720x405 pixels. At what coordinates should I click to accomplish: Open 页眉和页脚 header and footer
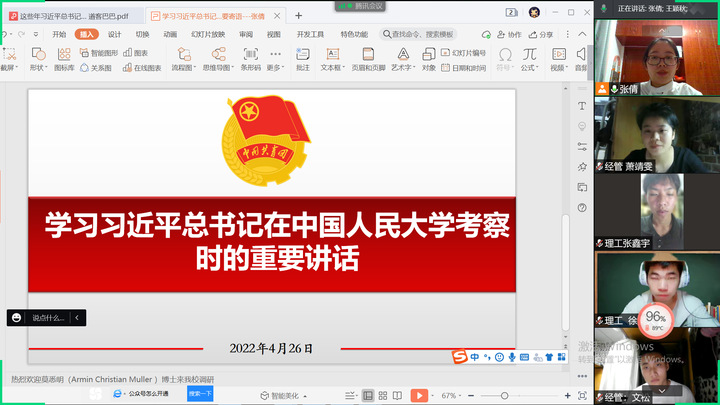tap(366, 59)
